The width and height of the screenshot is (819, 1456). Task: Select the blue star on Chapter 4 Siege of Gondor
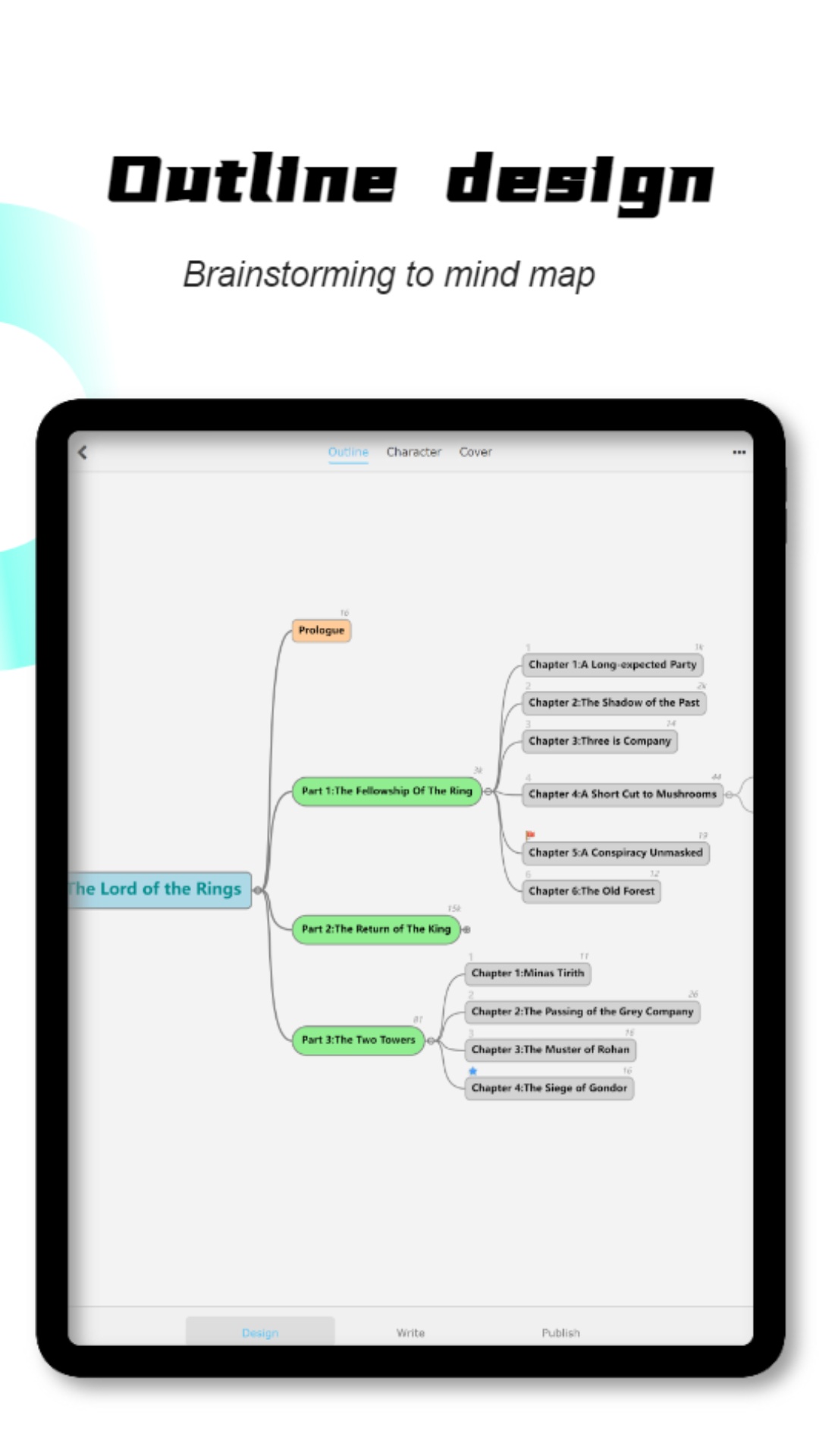(472, 1071)
